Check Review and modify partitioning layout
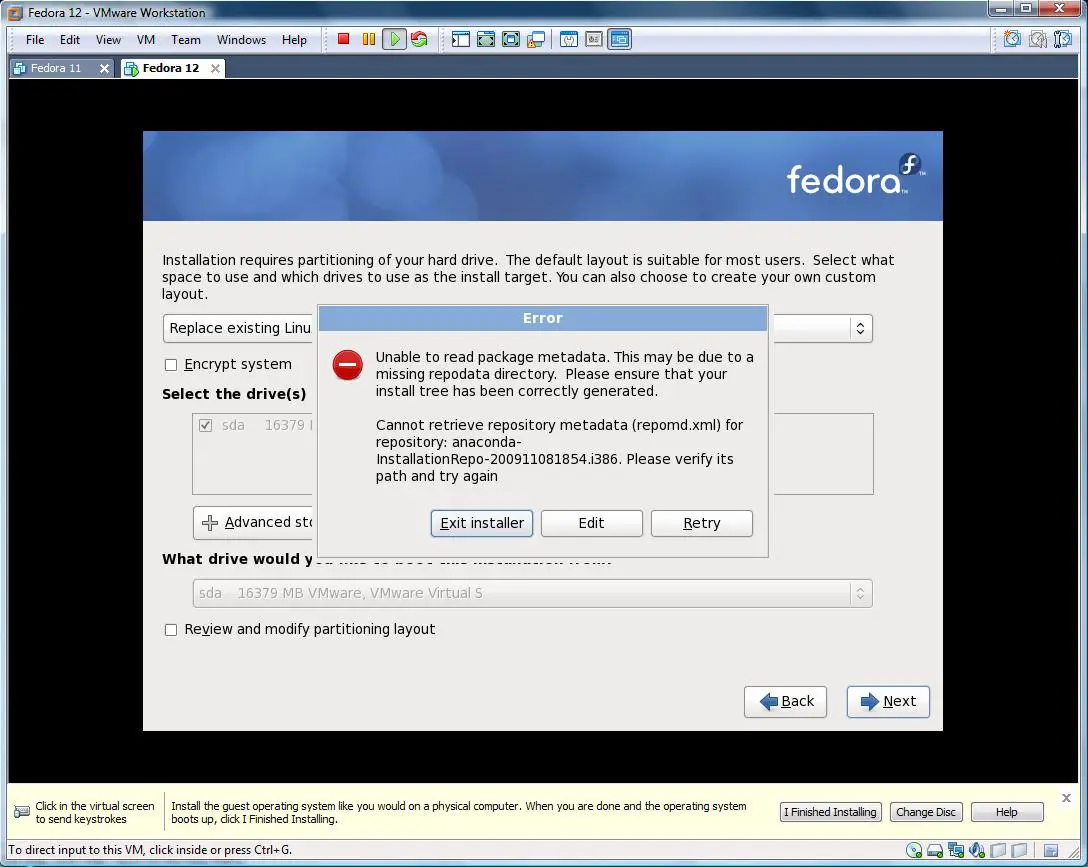Image resolution: width=1088 pixels, height=867 pixels. (171, 630)
